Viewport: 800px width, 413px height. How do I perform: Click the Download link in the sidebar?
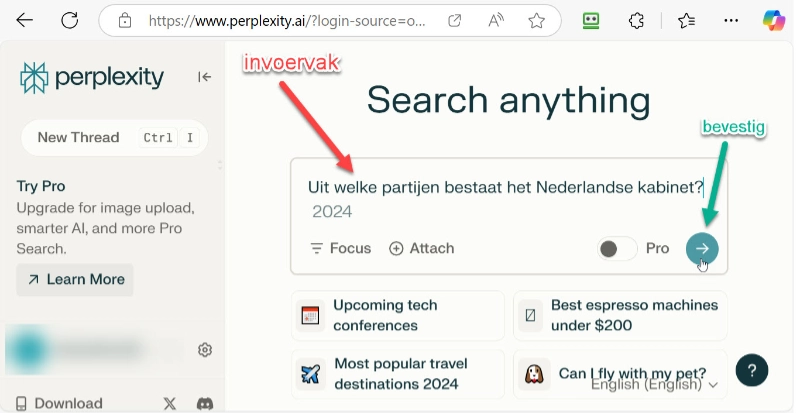pos(59,403)
